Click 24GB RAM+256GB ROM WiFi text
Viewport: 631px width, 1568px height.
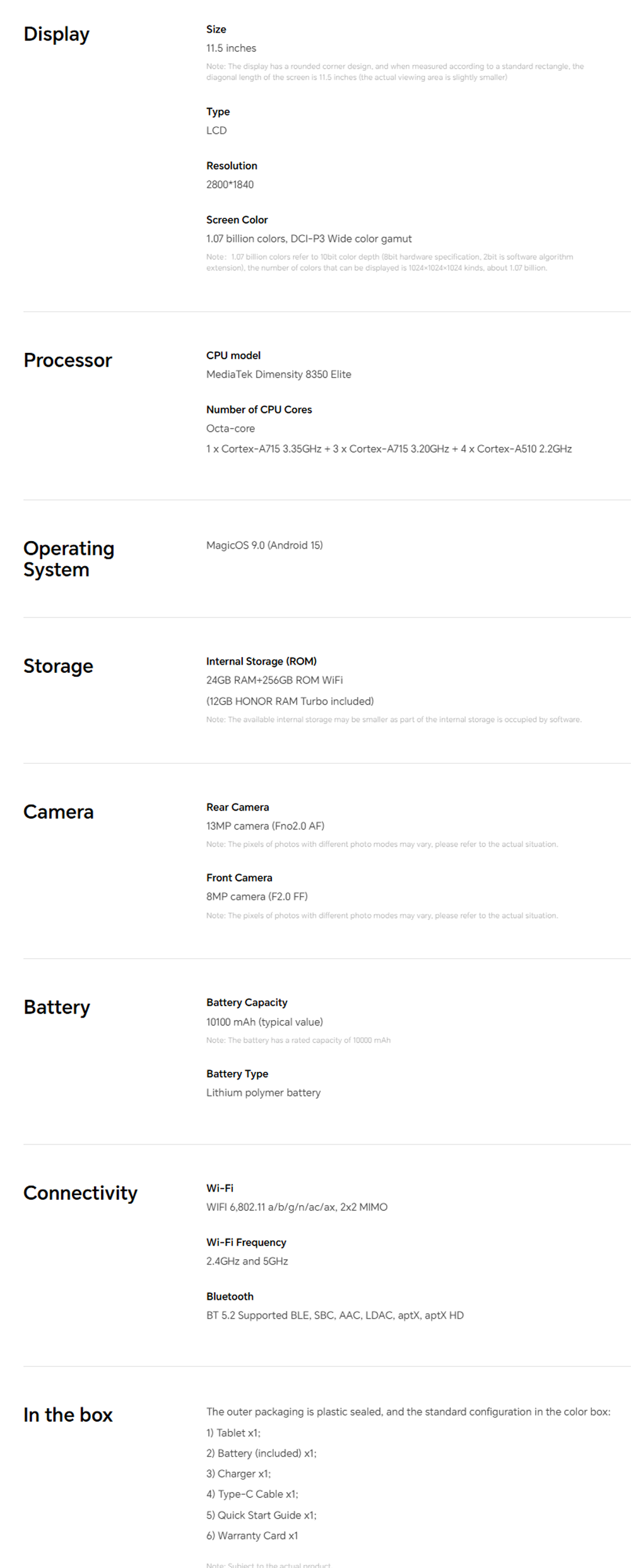point(274,680)
